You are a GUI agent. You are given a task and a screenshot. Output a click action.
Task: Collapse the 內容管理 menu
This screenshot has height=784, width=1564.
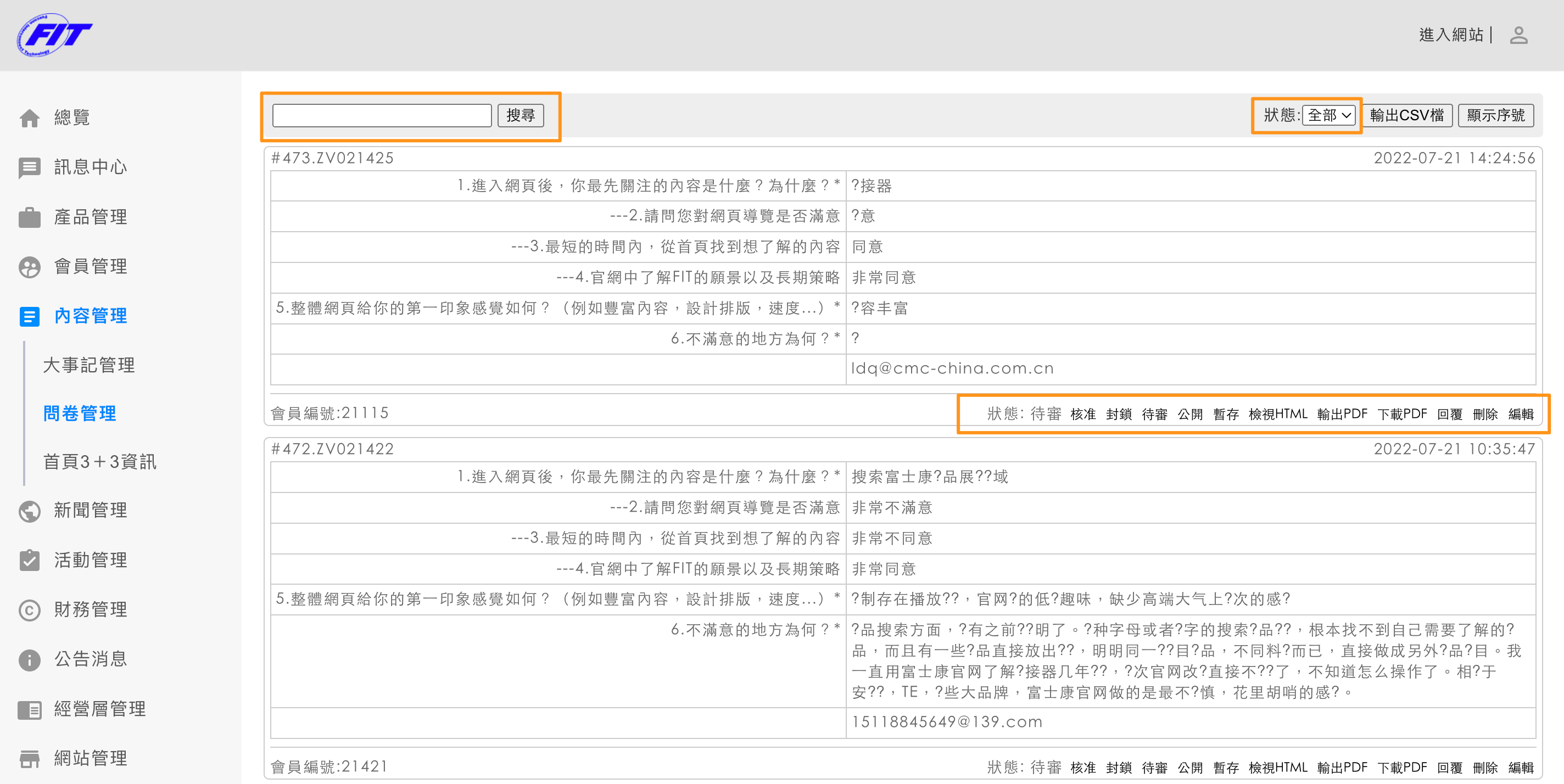pyautogui.click(x=91, y=316)
